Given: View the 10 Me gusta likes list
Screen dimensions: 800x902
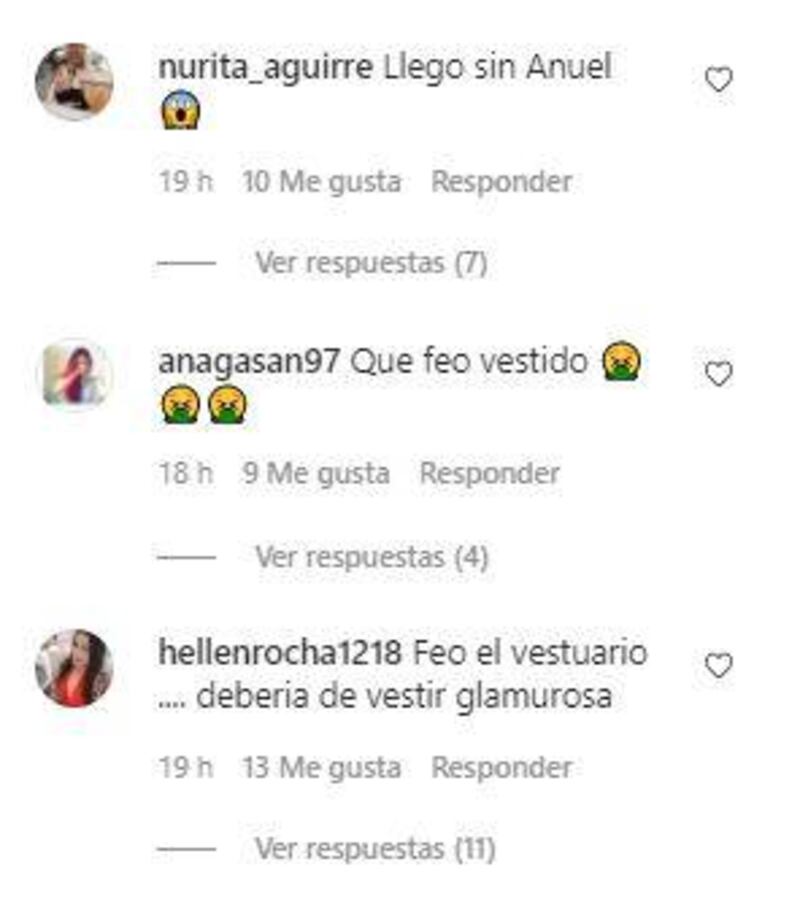Looking at the screenshot, I should [321, 182].
